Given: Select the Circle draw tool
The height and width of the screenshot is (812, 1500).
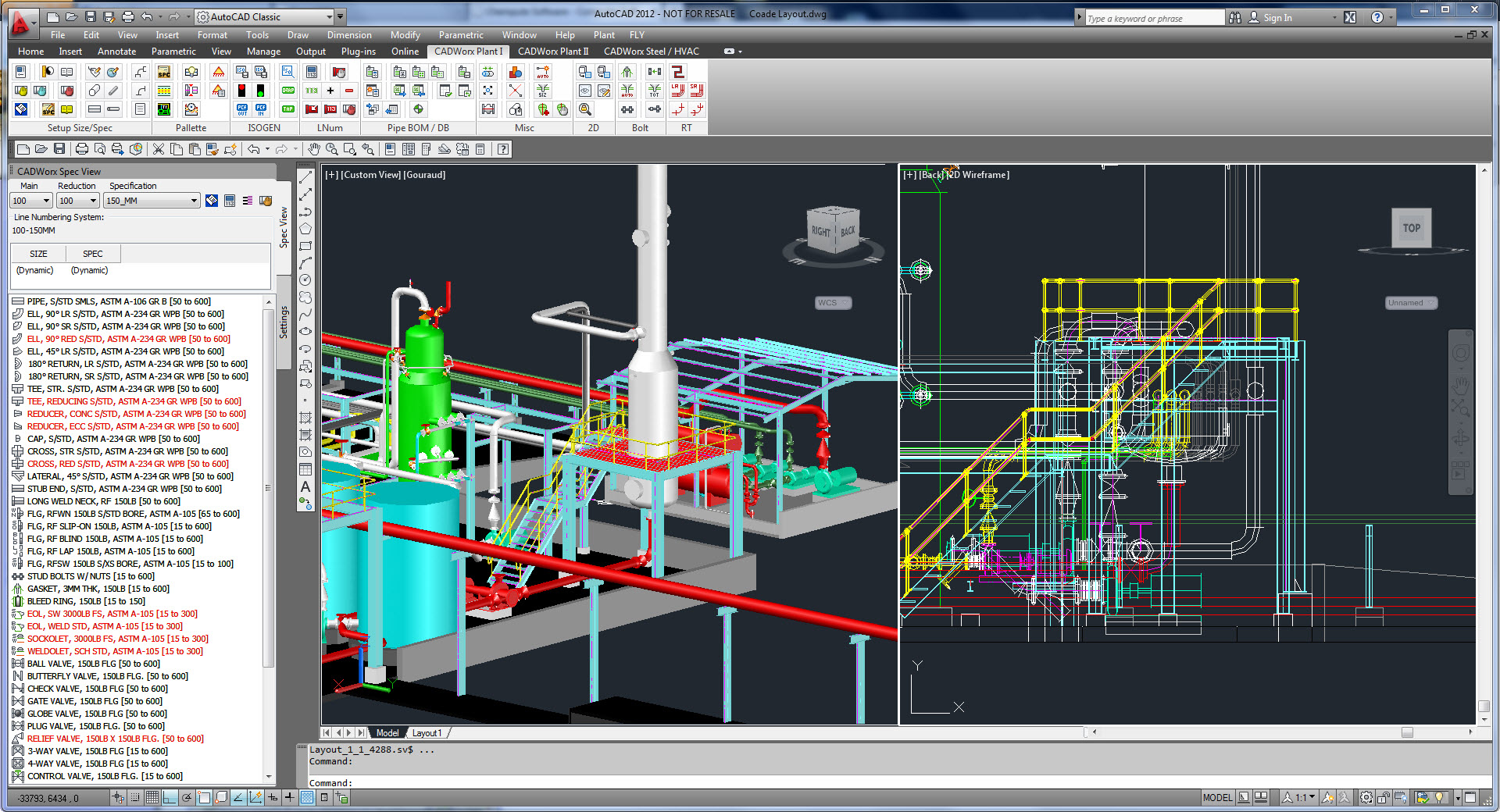Looking at the screenshot, I should coord(305,280).
